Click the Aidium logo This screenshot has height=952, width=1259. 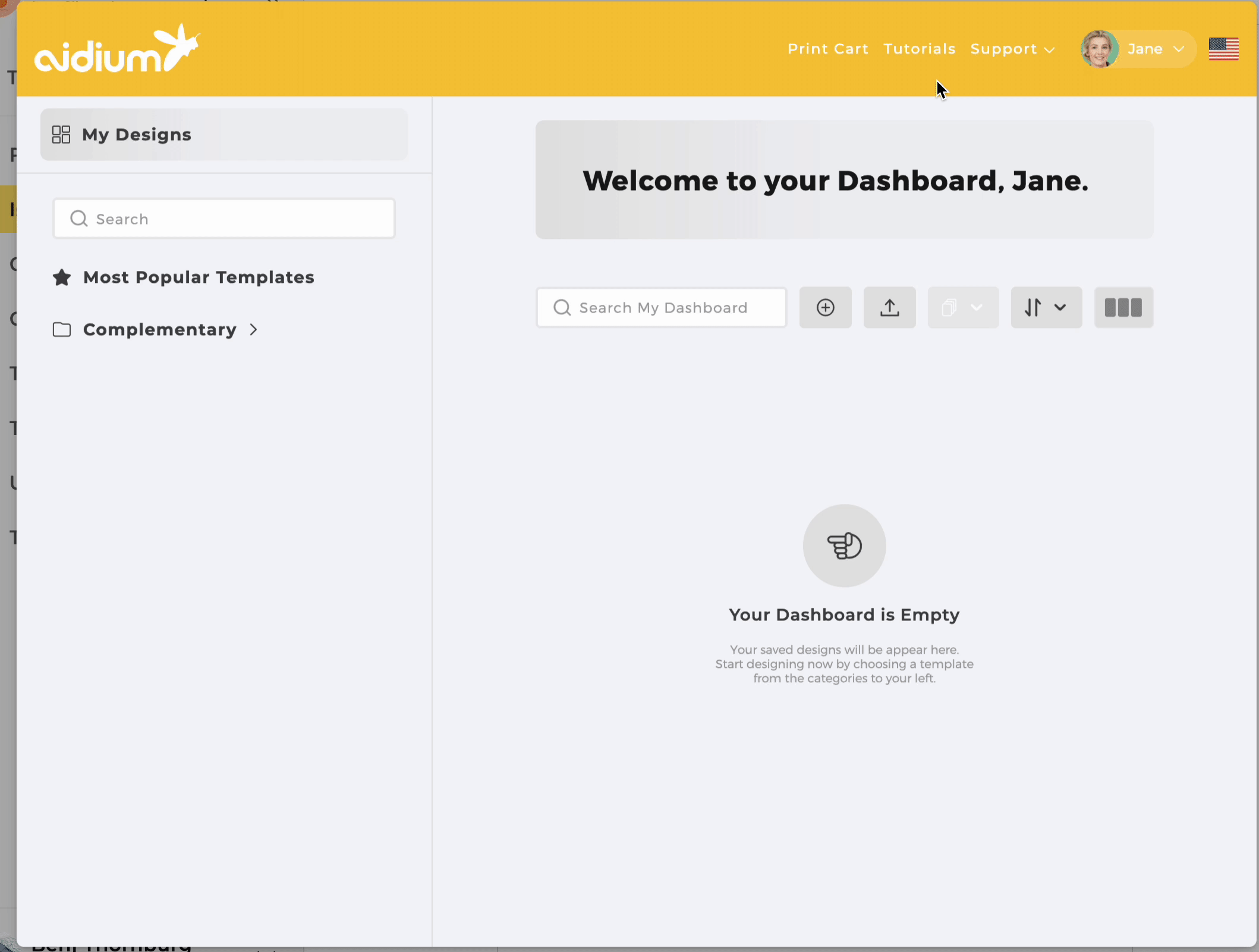coord(117,50)
